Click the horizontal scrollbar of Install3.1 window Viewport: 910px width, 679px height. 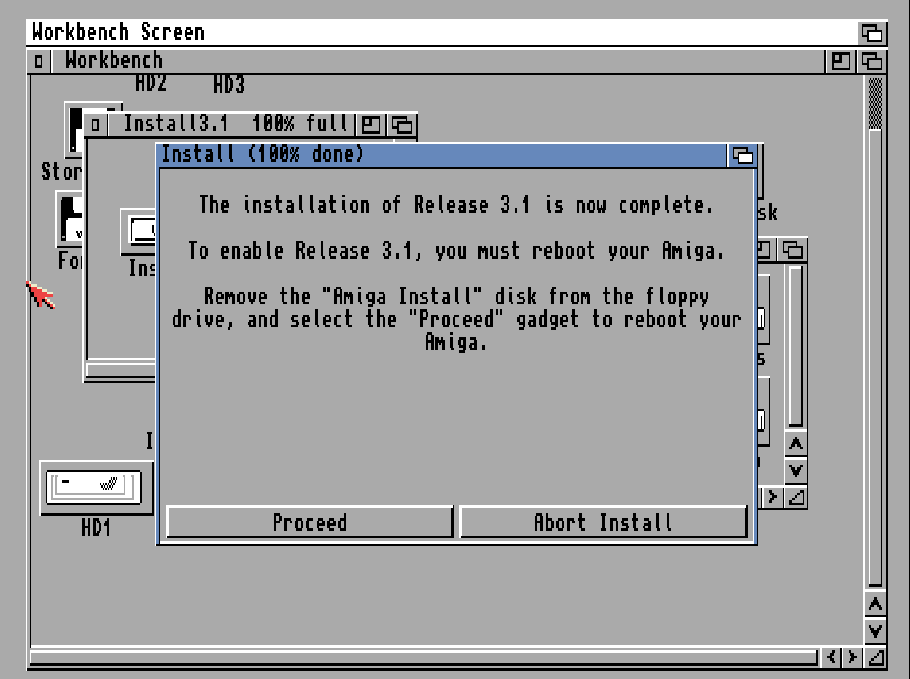point(121,370)
